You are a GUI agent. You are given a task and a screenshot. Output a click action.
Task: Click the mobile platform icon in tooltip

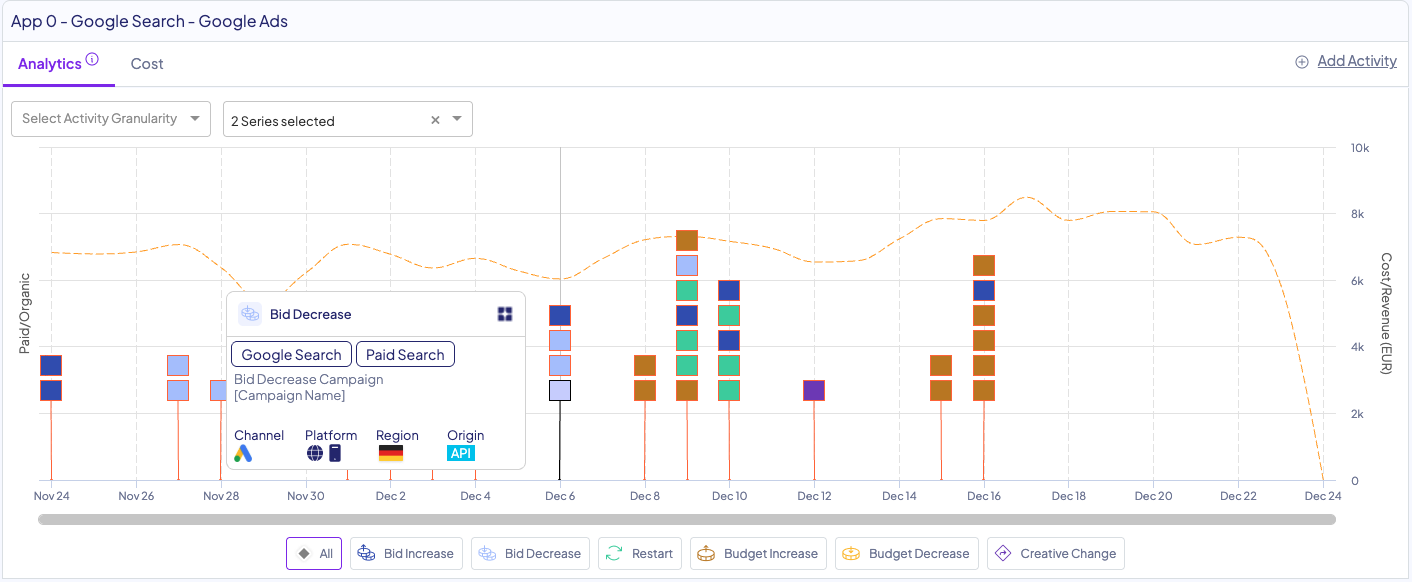click(335, 454)
